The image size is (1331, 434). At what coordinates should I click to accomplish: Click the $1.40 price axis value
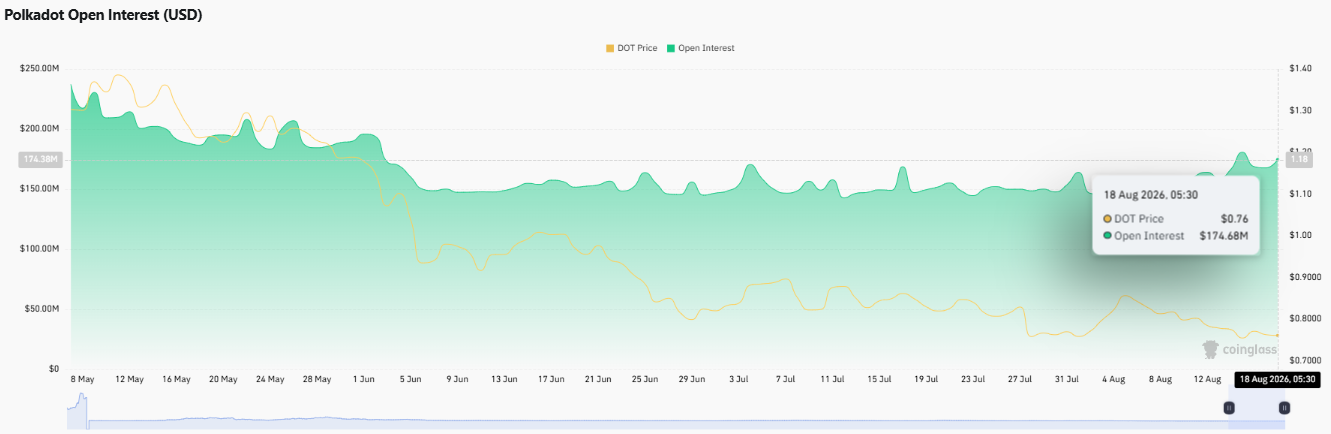click(1299, 68)
